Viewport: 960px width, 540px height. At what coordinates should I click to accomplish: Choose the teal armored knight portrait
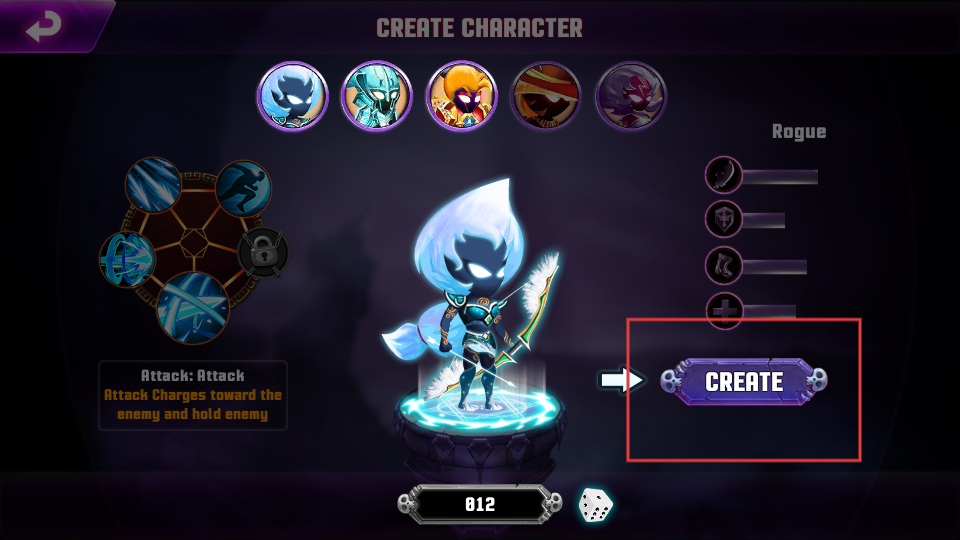coord(377,96)
